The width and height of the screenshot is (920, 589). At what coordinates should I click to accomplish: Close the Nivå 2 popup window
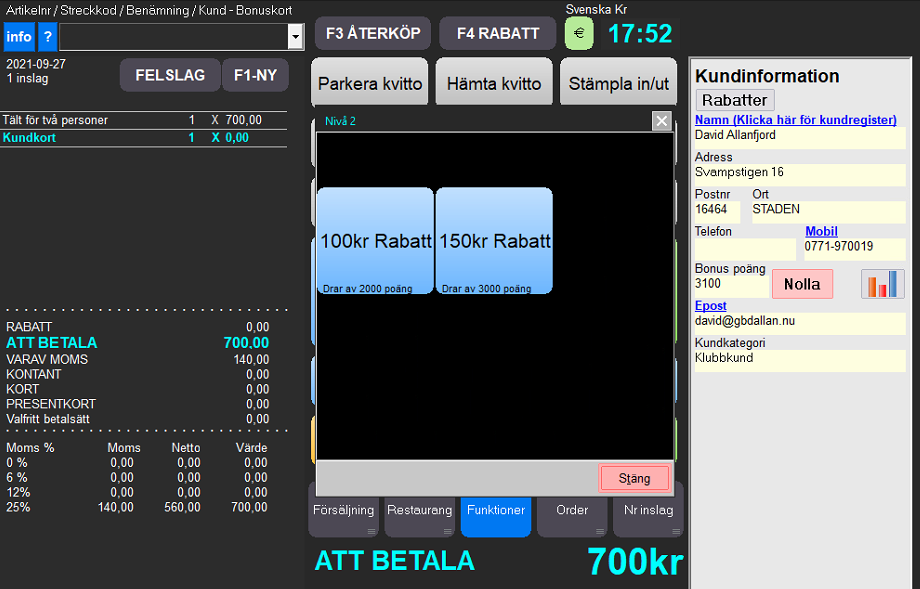pyautogui.click(x=661, y=121)
